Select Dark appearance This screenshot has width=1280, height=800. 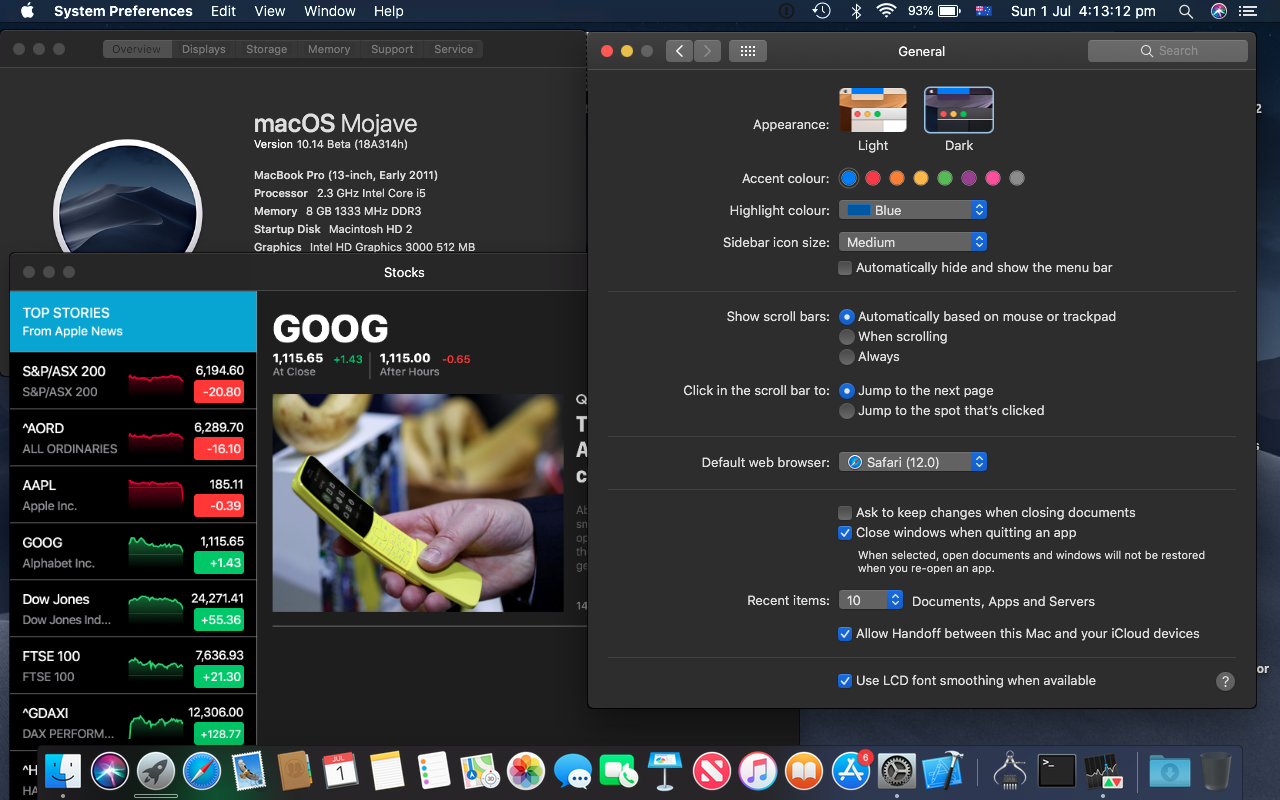959,119
